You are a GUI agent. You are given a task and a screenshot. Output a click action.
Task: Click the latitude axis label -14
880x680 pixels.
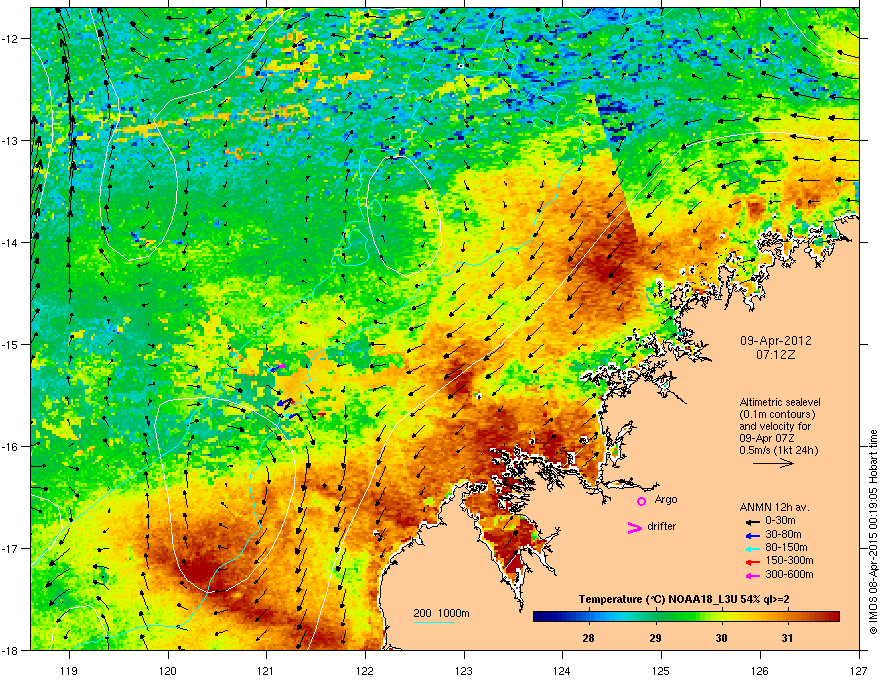pos(10,242)
